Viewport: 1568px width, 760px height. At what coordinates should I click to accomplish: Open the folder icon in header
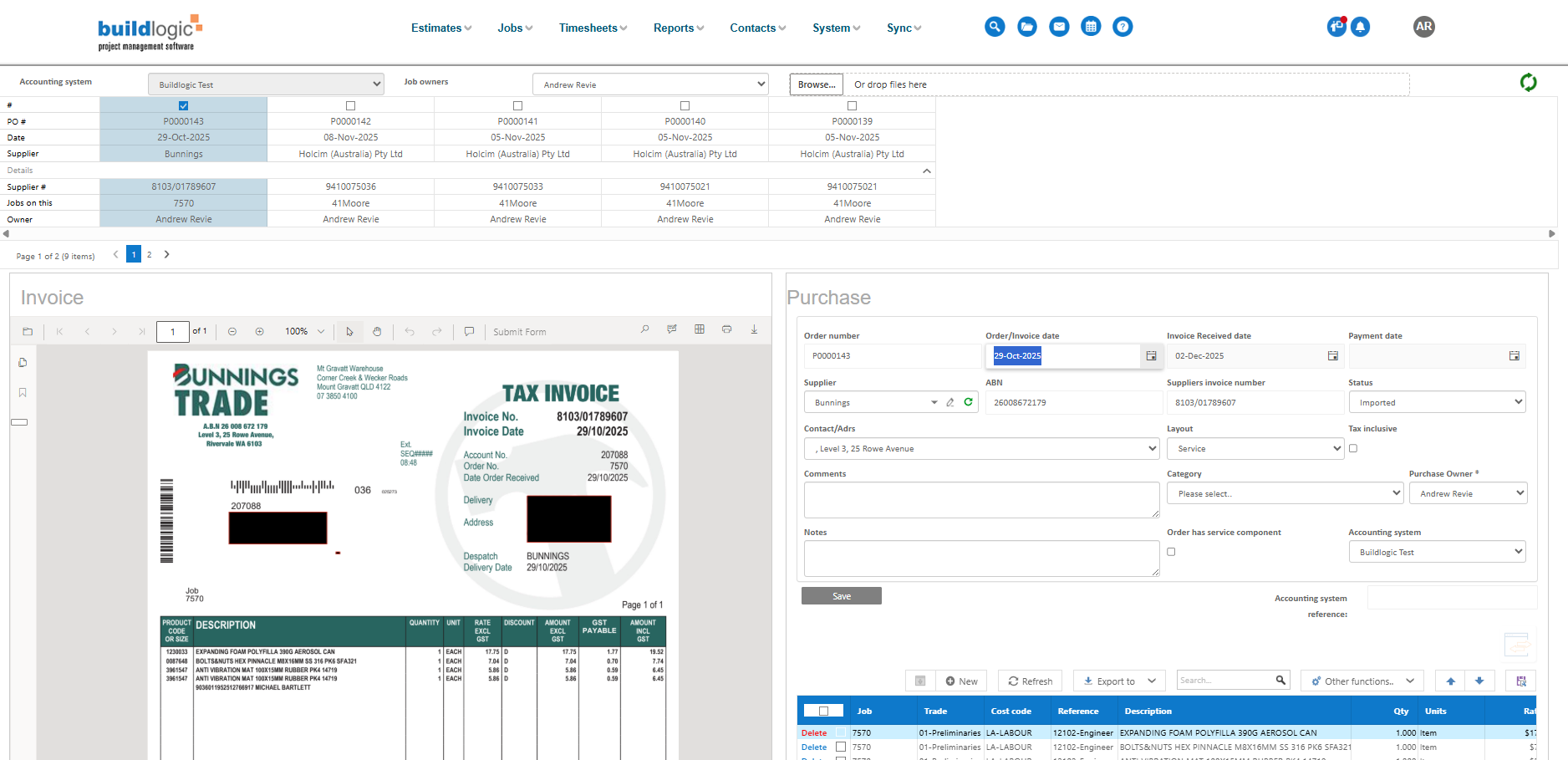[1027, 27]
